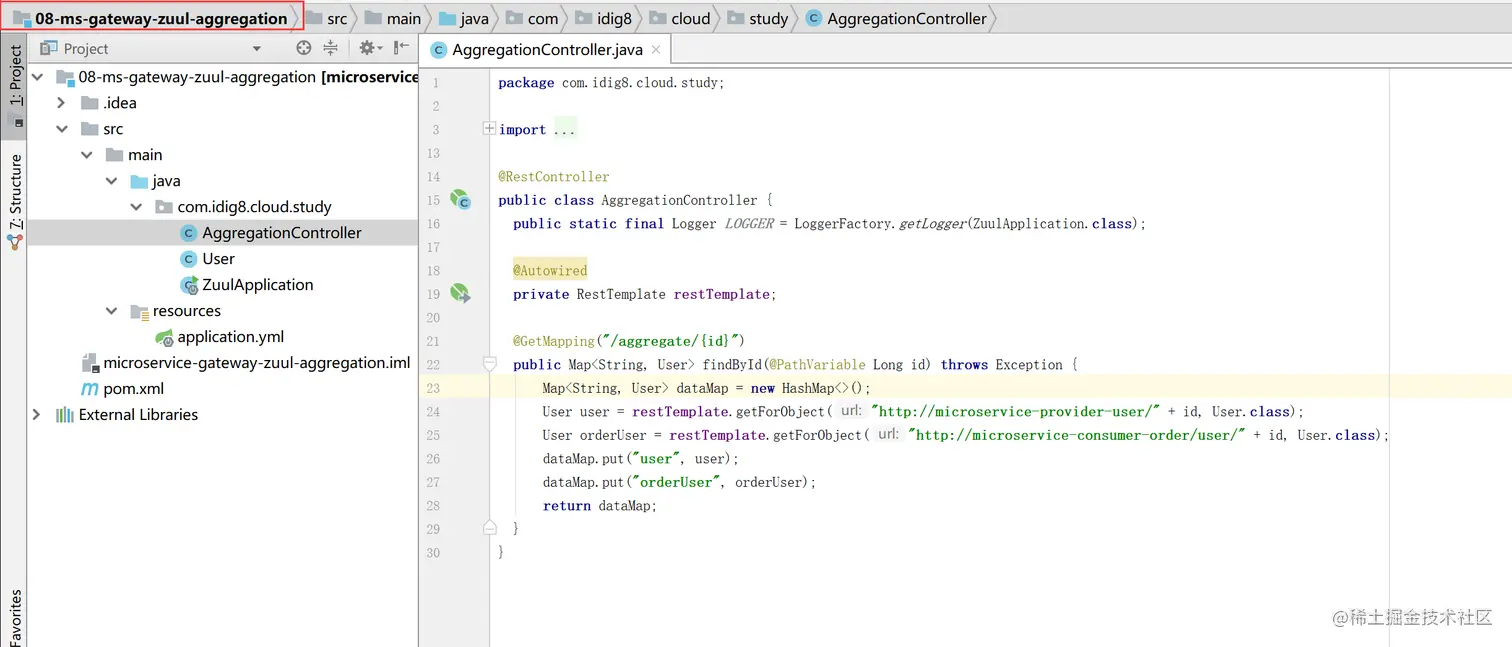Image resolution: width=1512 pixels, height=647 pixels.
Task: Open the Favorites tool window tab
Action: [14, 616]
